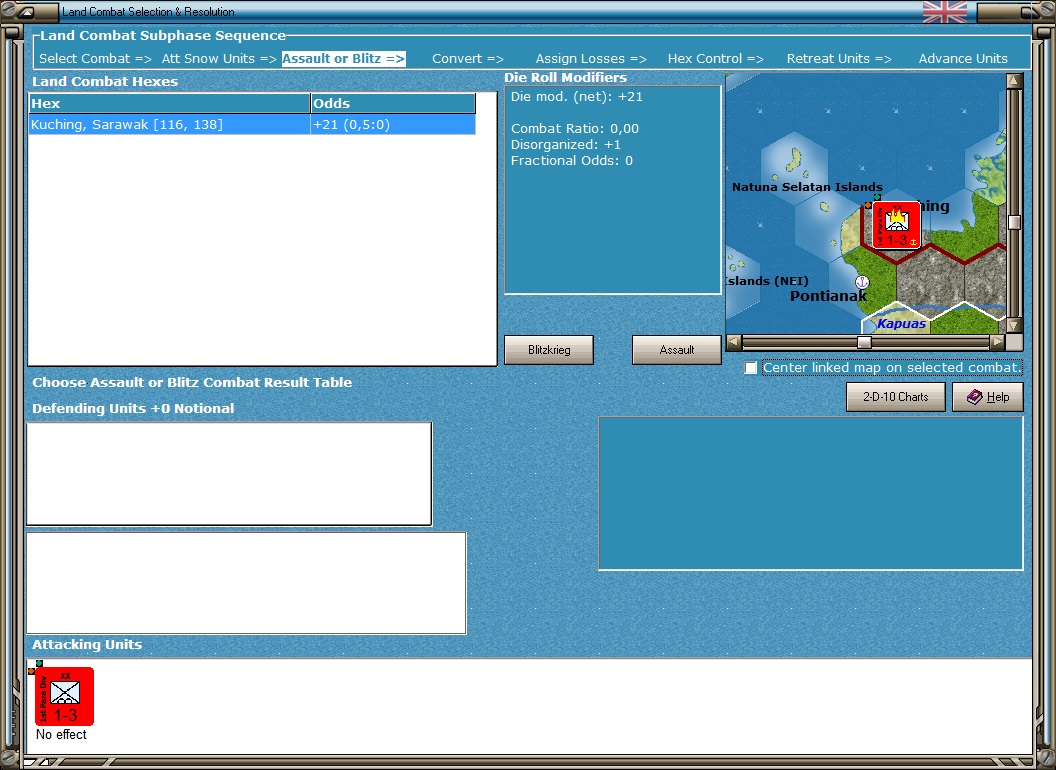Image resolution: width=1056 pixels, height=770 pixels.
Task: Click the Assign Losses subphase step
Action: (591, 59)
